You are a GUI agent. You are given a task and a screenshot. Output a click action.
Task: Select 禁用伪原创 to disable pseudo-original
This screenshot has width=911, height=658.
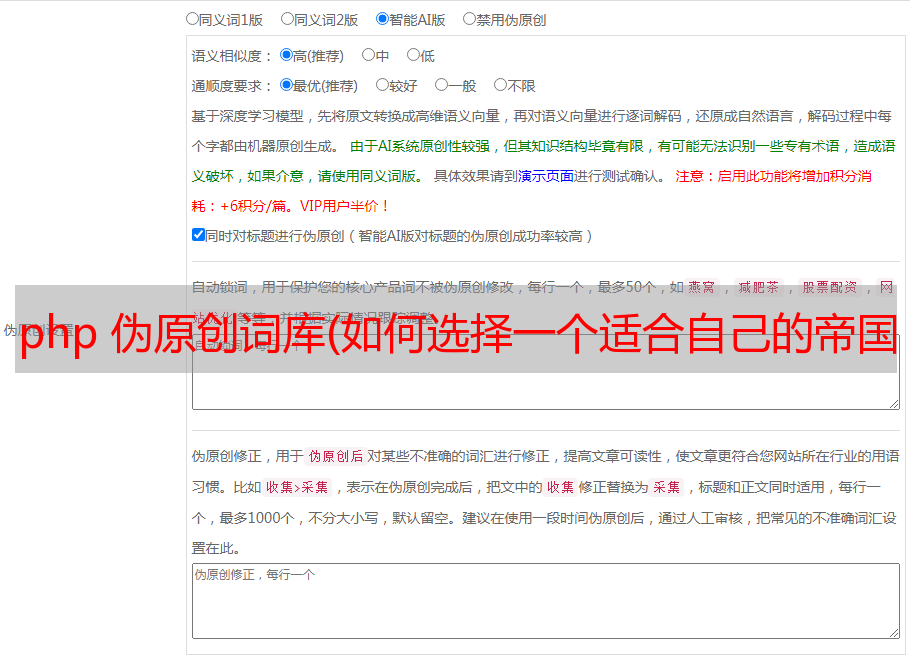tap(469, 19)
